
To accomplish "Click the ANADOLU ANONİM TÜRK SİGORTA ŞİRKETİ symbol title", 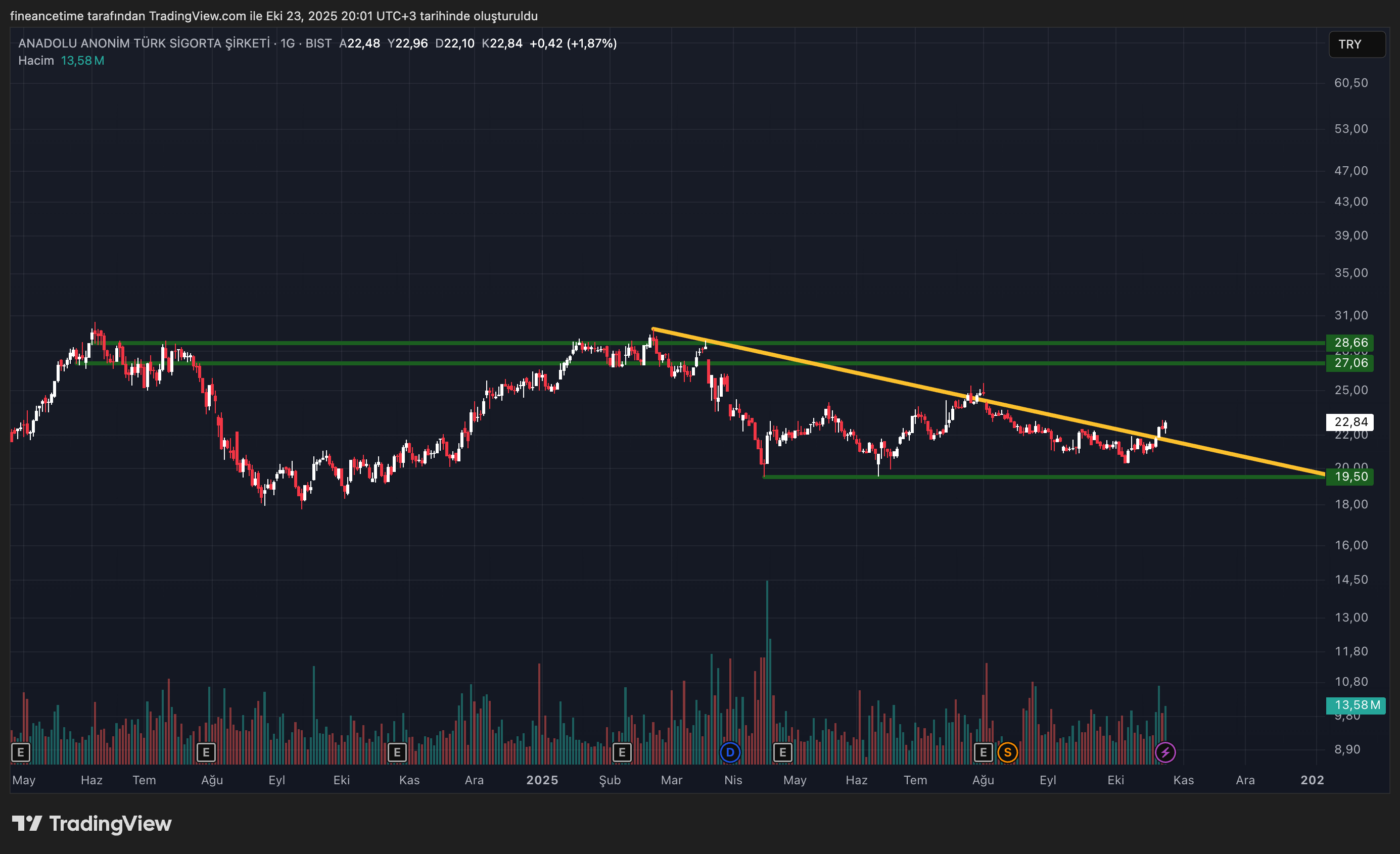I will (144, 43).
